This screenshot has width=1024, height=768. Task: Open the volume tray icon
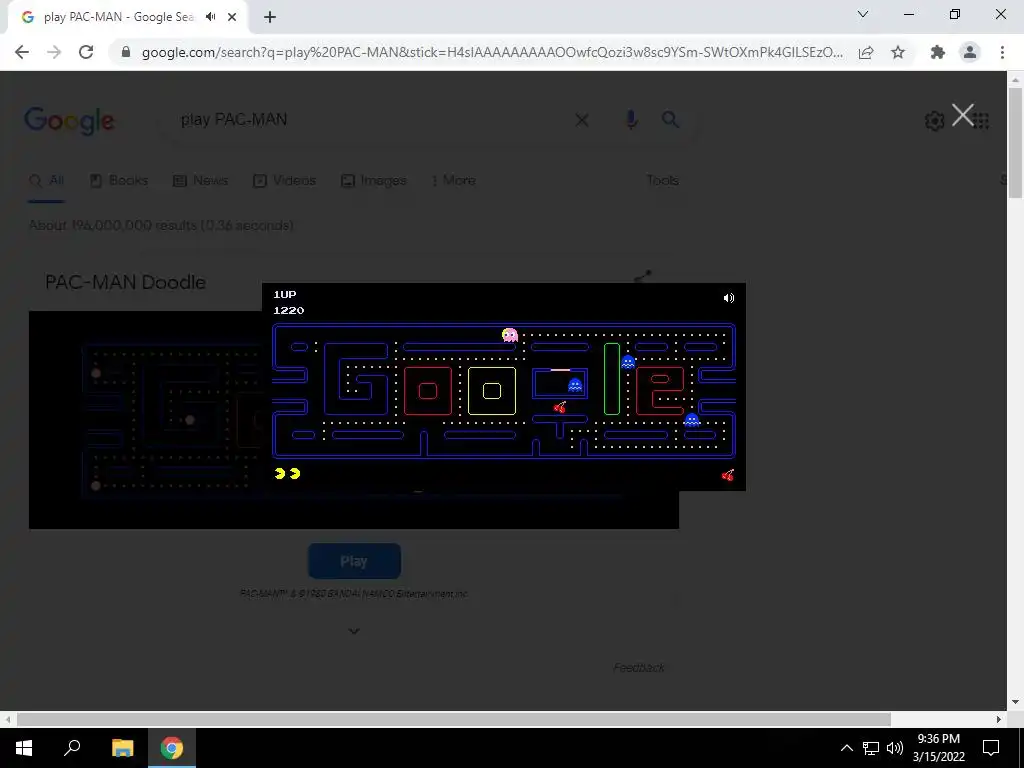(895, 748)
